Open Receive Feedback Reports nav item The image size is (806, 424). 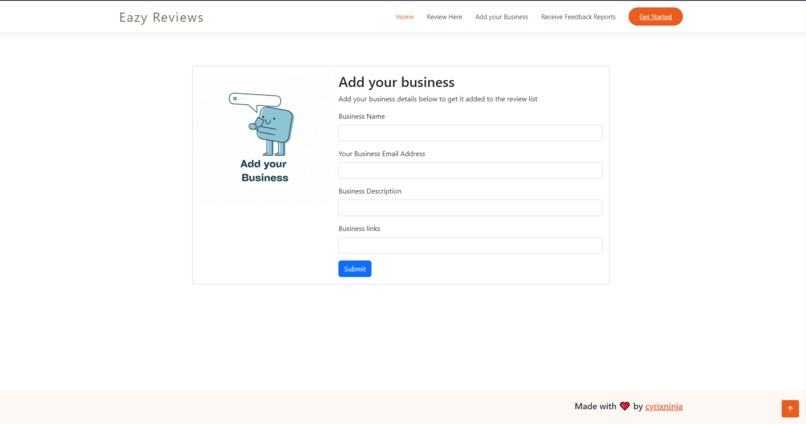click(578, 17)
